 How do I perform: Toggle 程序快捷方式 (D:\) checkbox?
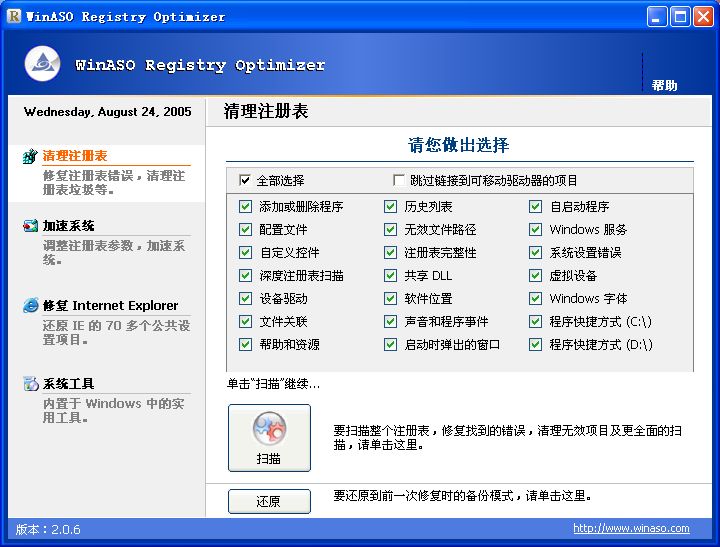535,344
